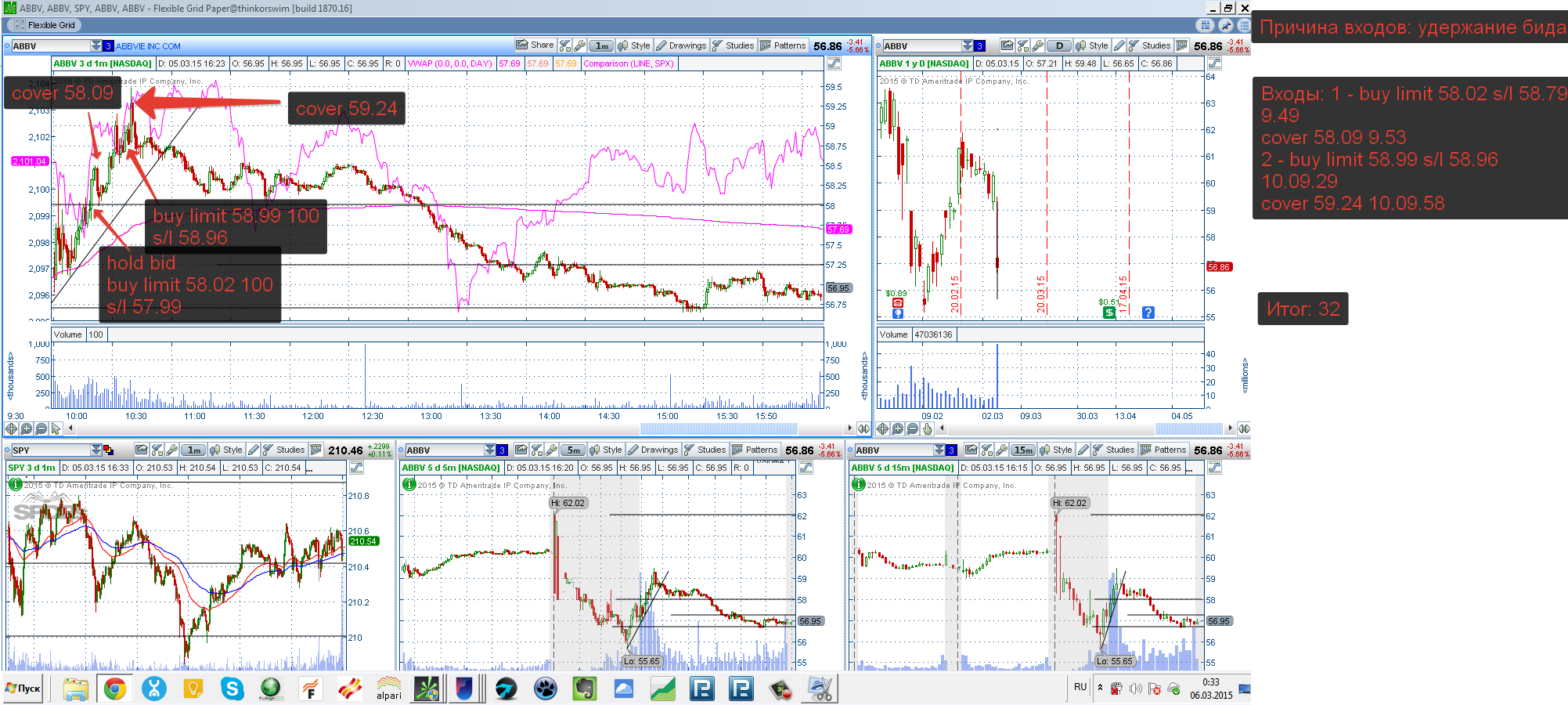Change the 5m timeframe in ABBV 5m chart
The image size is (1568, 705).
tap(573, 450)
